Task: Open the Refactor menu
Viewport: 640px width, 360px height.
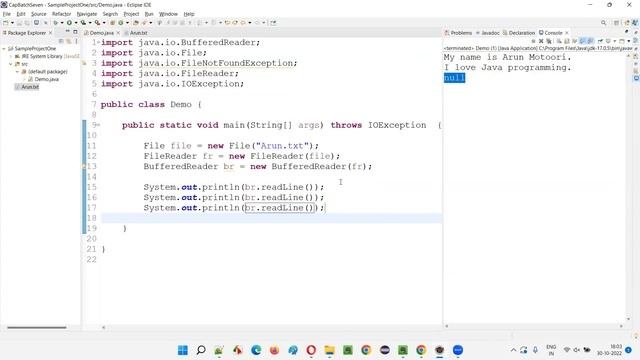Action: pos(62,14)
